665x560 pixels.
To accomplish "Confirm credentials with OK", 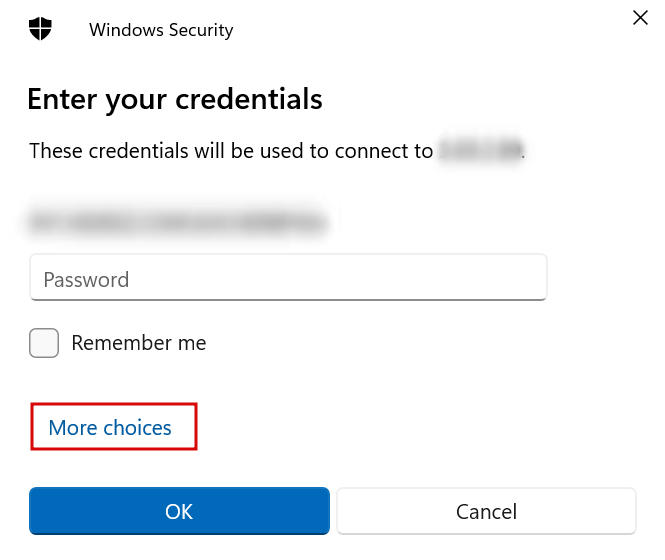I will pos(179,511).
